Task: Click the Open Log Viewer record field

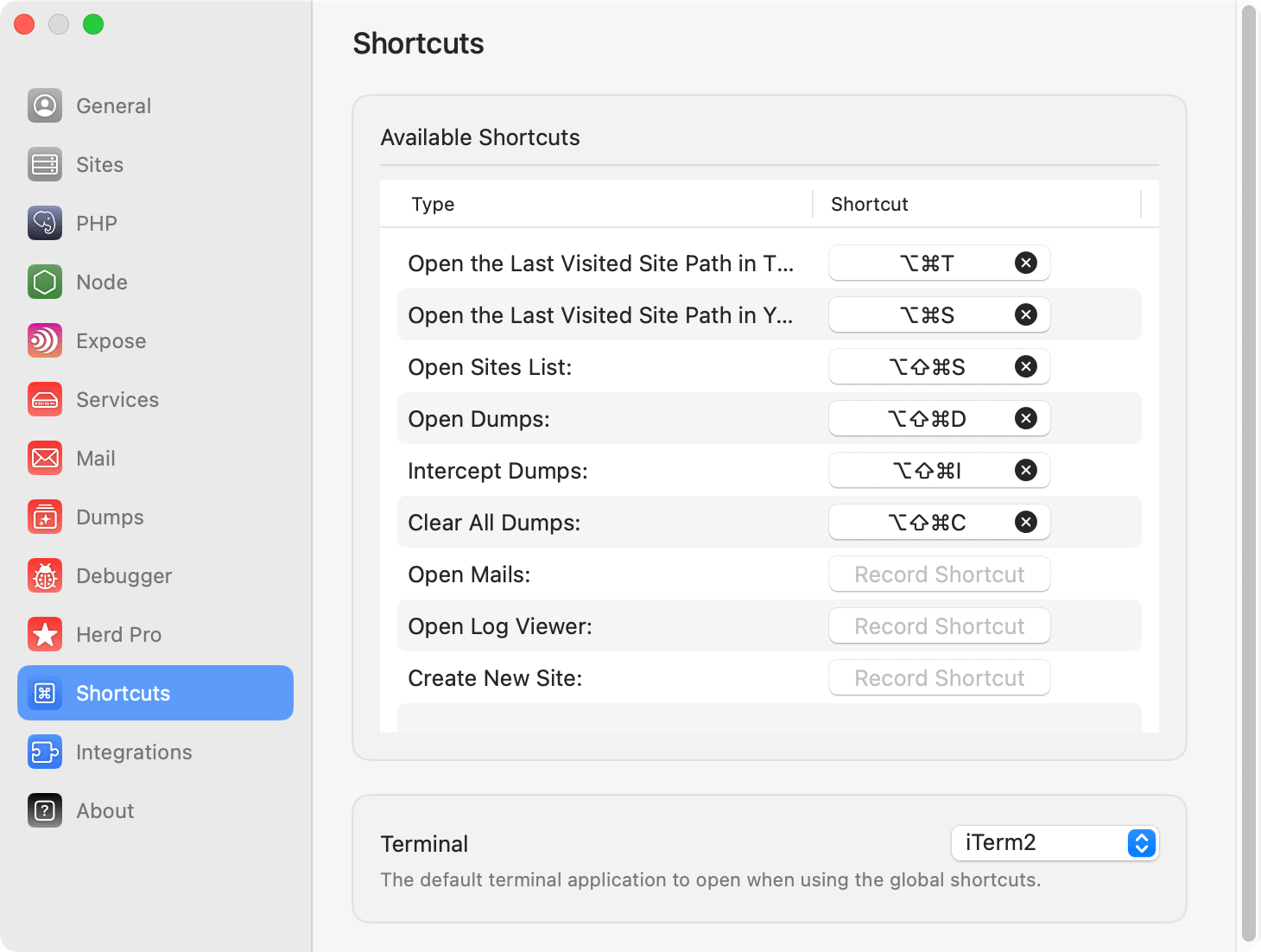Action: [939, 625]
